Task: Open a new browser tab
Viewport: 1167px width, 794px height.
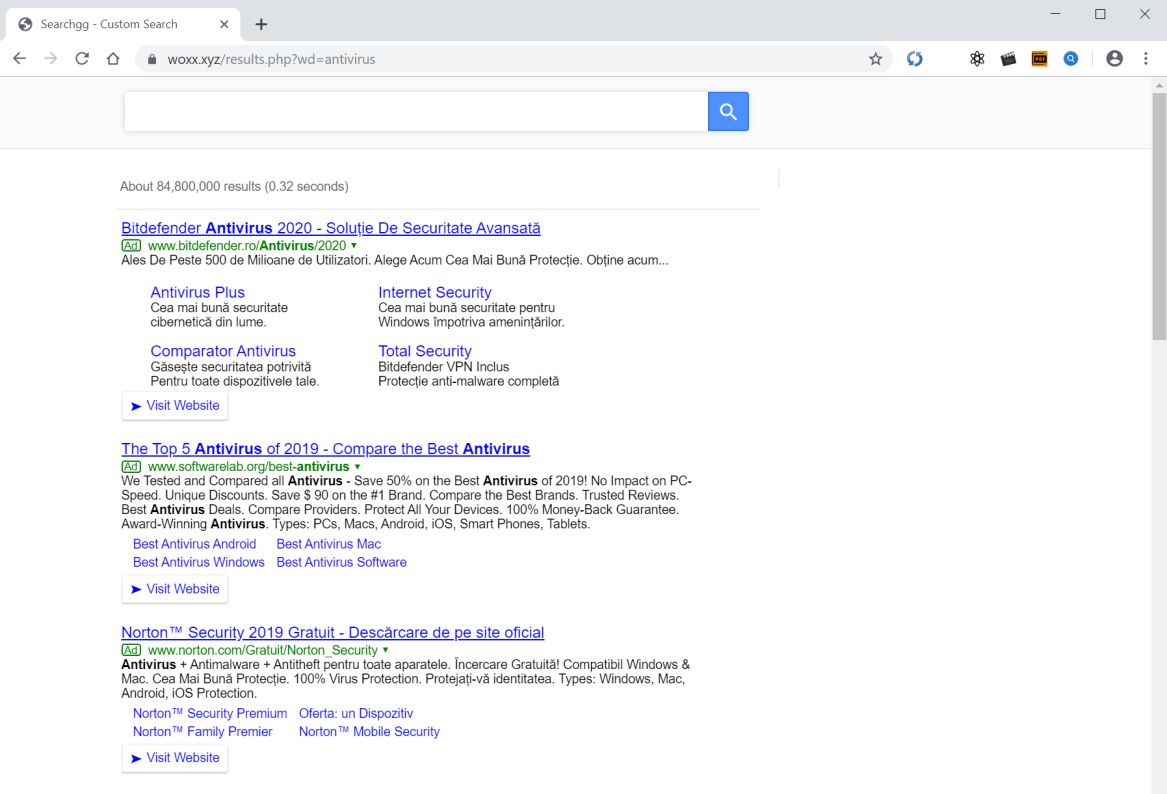Action: coord(261,25)
